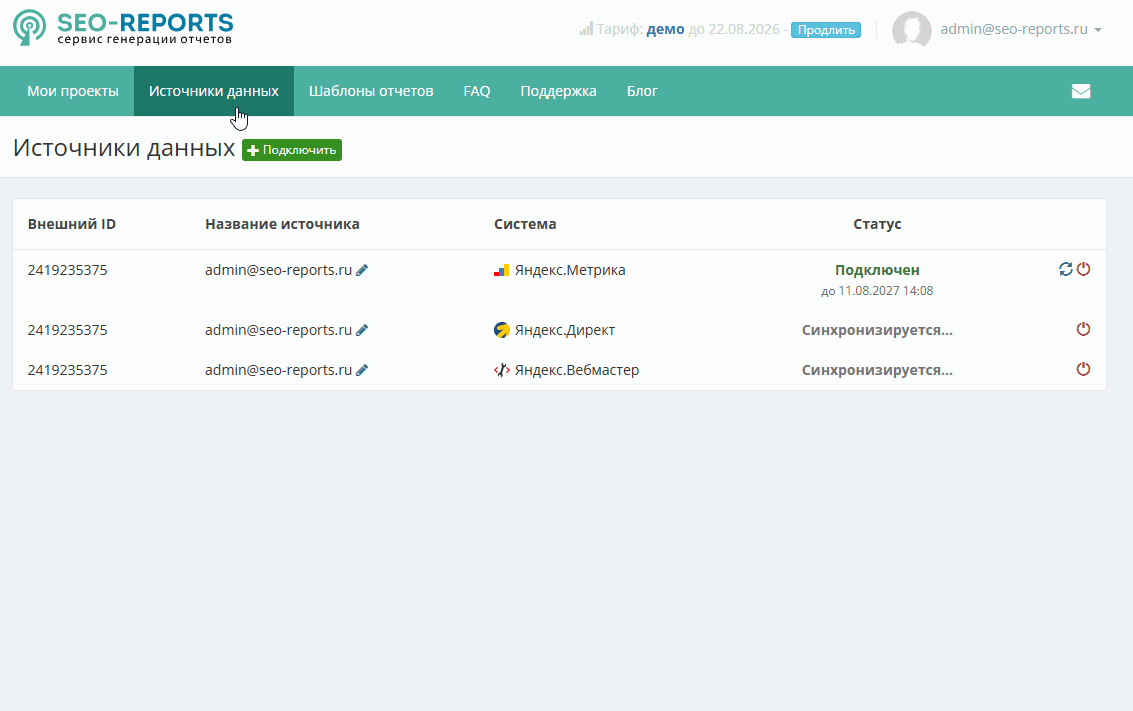Click source name in Яндекс.Метрика row
The height and width of the screenshot is (711, 1133).
(278, 270)
